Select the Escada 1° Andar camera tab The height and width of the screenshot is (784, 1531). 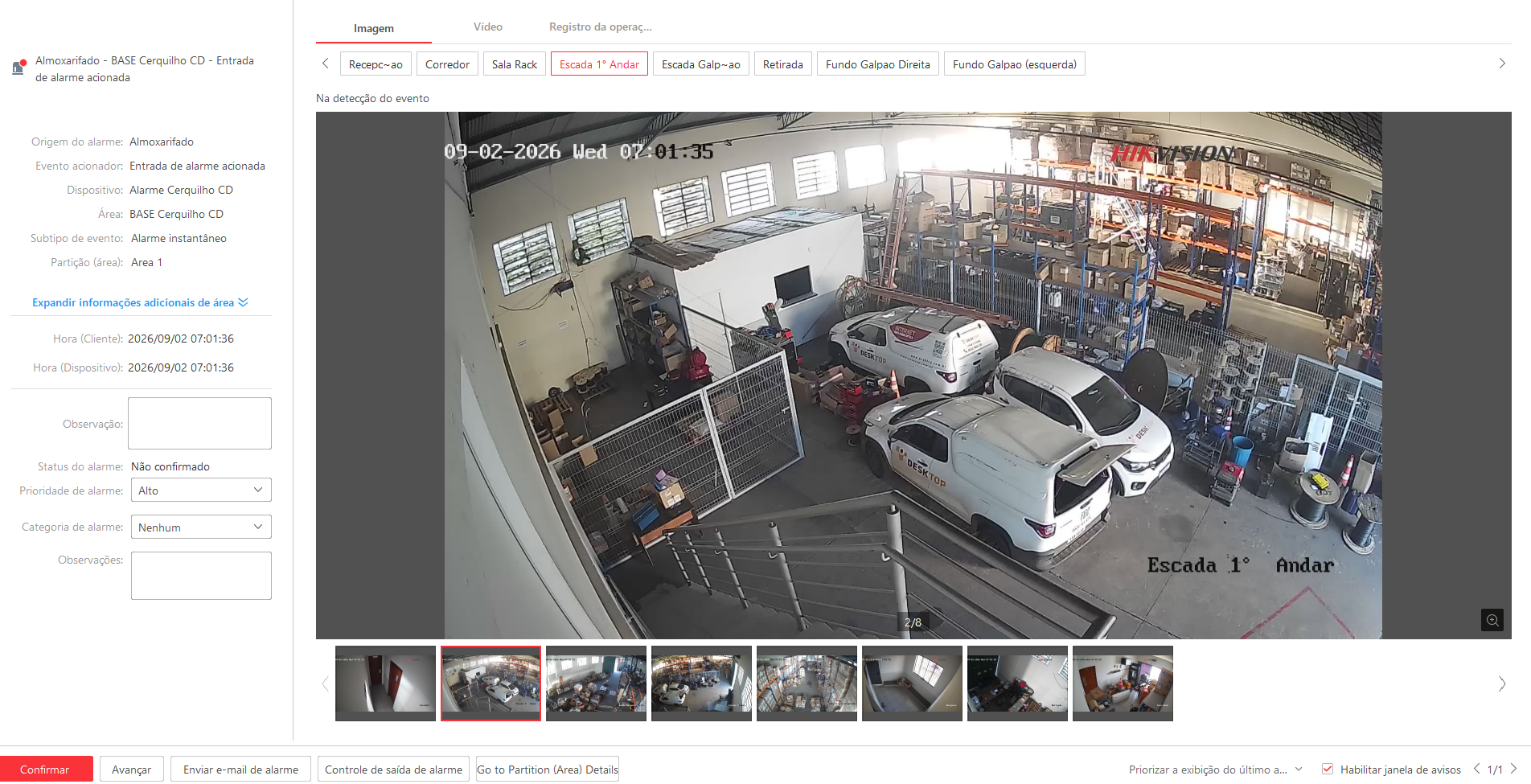[x=599, y=64]
